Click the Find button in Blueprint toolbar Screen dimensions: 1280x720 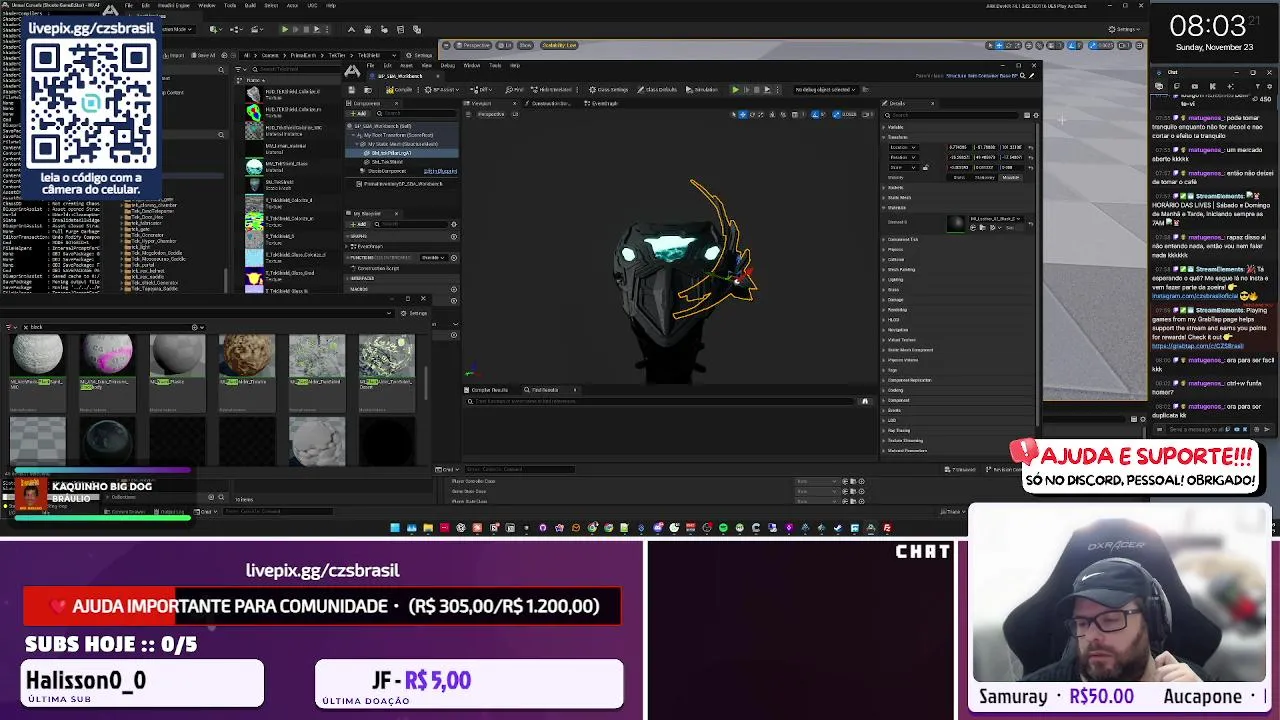tap(514, 90)
